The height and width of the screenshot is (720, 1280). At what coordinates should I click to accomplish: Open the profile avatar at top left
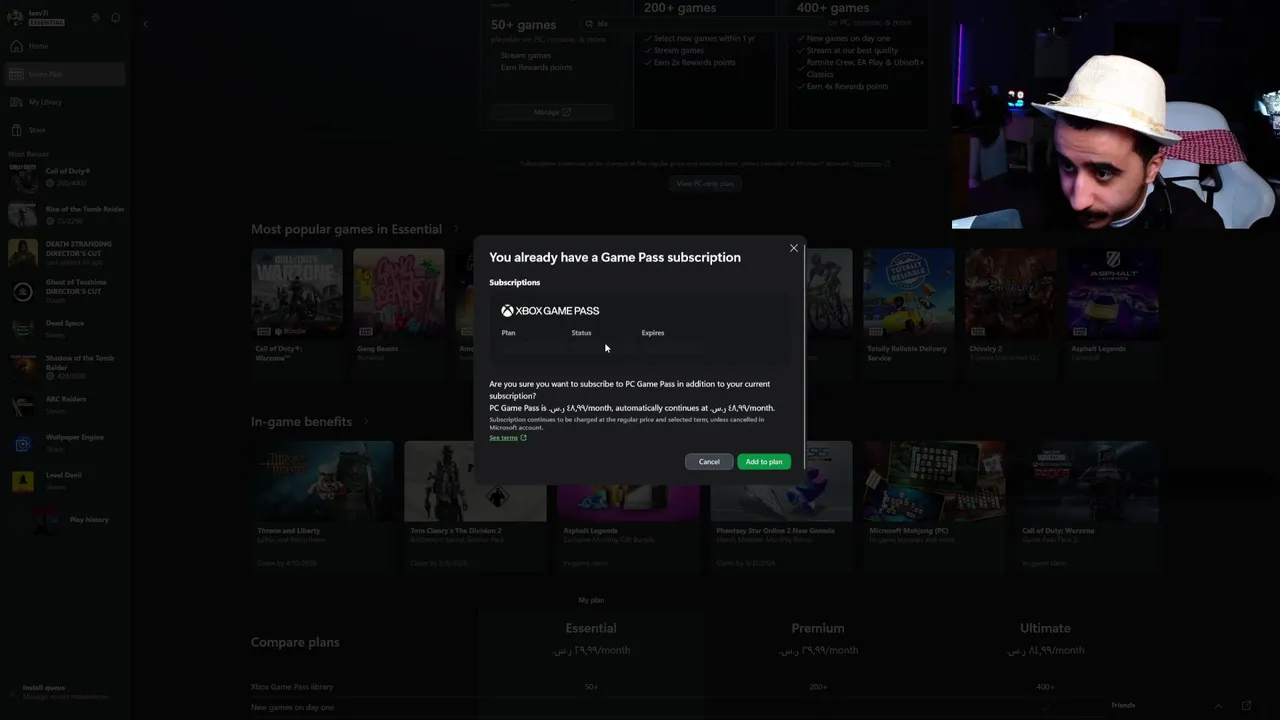click(15, 17)
